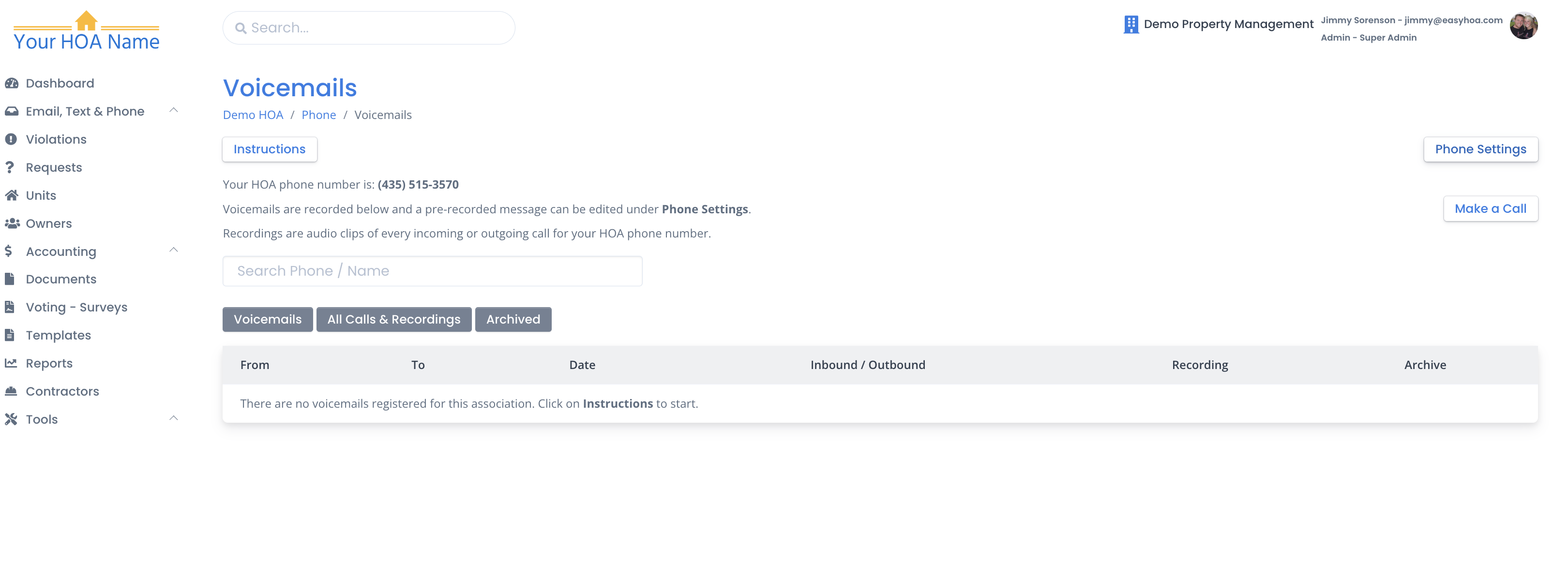Click the Make a Call button
The height and width of the screenshot is (562, 1568).
[1491, 208]
